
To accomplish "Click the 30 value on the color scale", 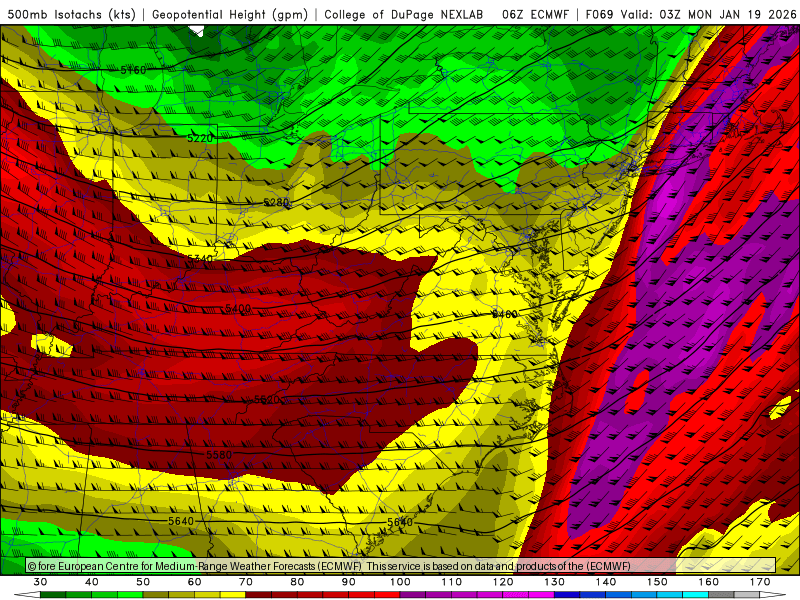I will click(x=40, y=582).
